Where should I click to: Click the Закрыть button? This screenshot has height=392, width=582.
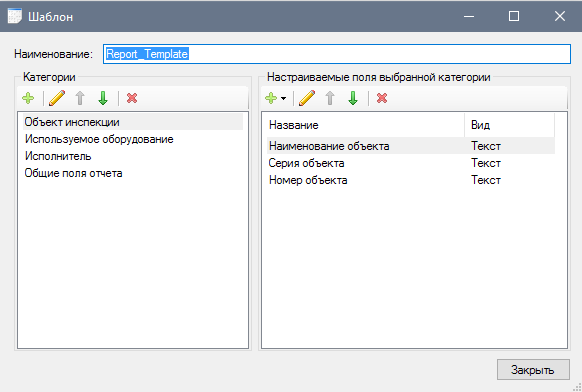pyautogui.click(x=533, y=369)
